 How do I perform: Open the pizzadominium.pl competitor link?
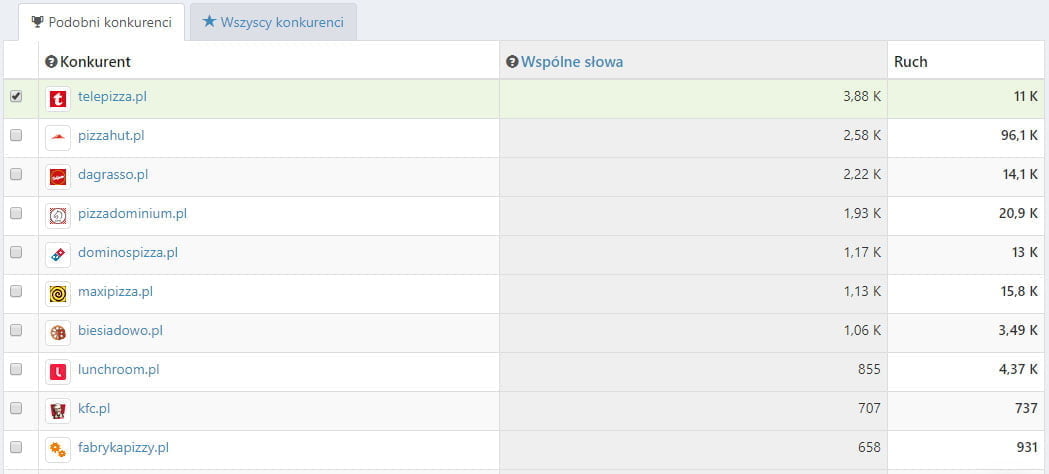click(132, 213)
